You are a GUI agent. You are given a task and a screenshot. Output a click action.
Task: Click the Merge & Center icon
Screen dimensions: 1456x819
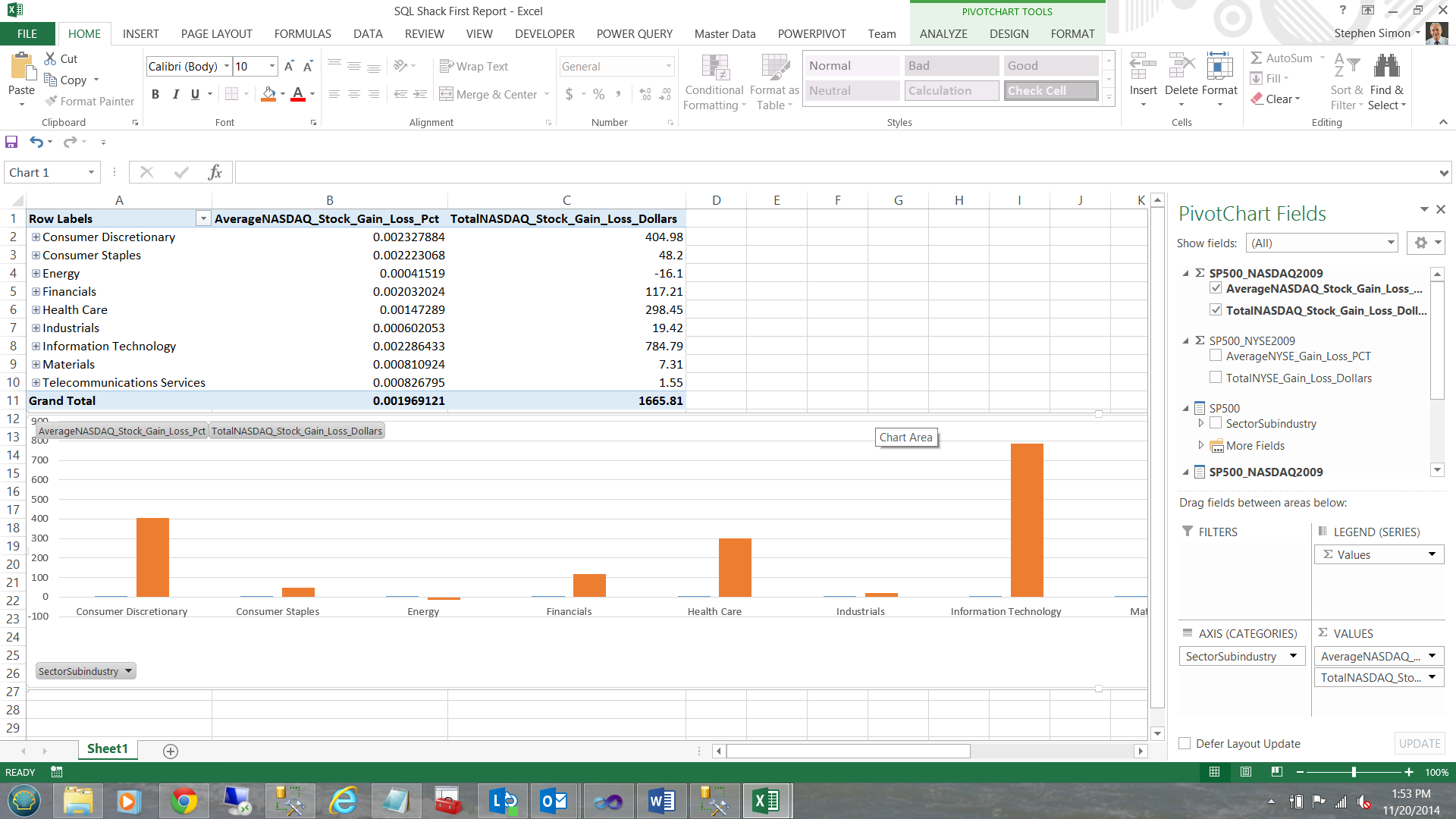[447, 94]
